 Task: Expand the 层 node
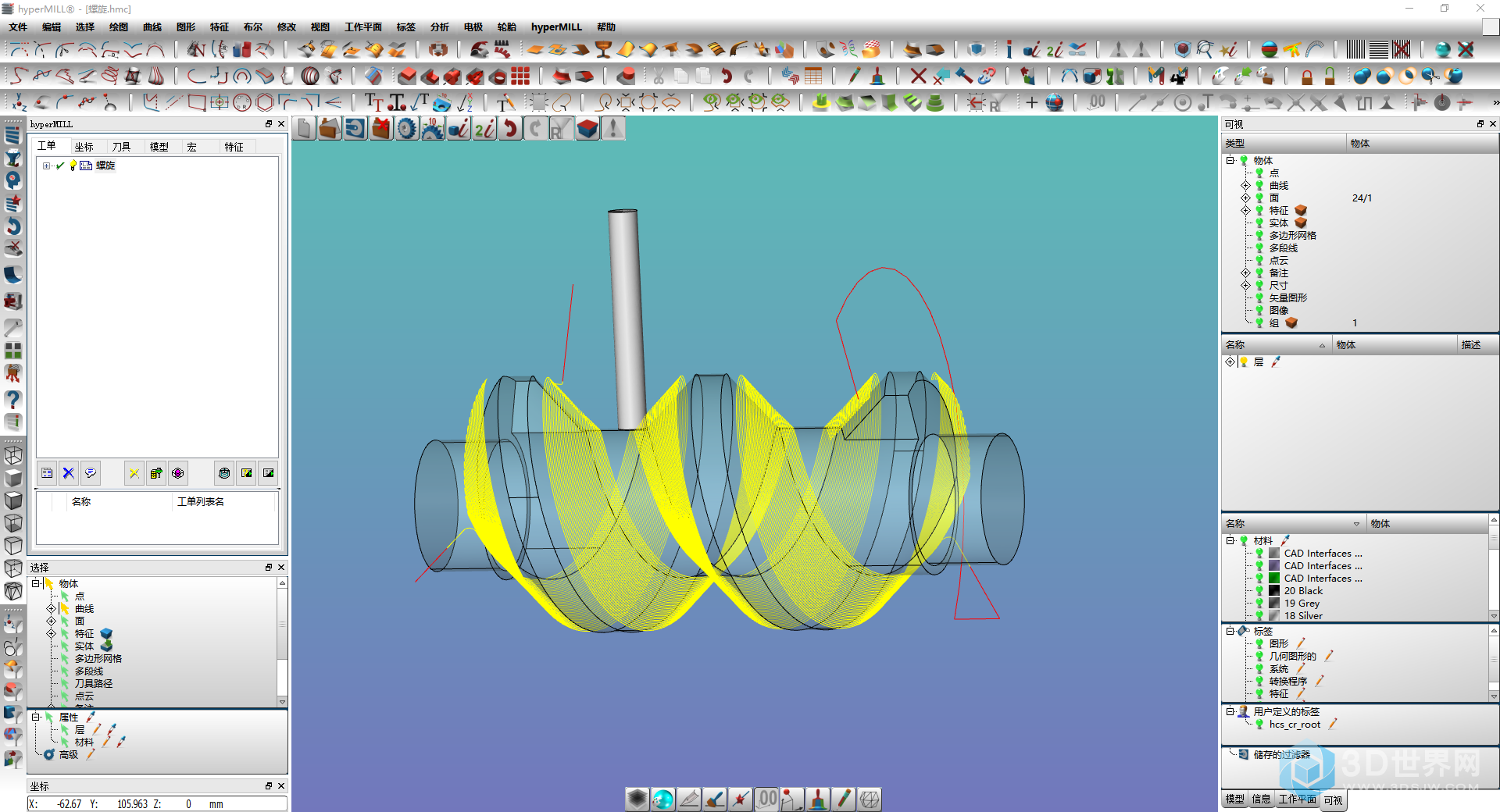coord(1230,362)
